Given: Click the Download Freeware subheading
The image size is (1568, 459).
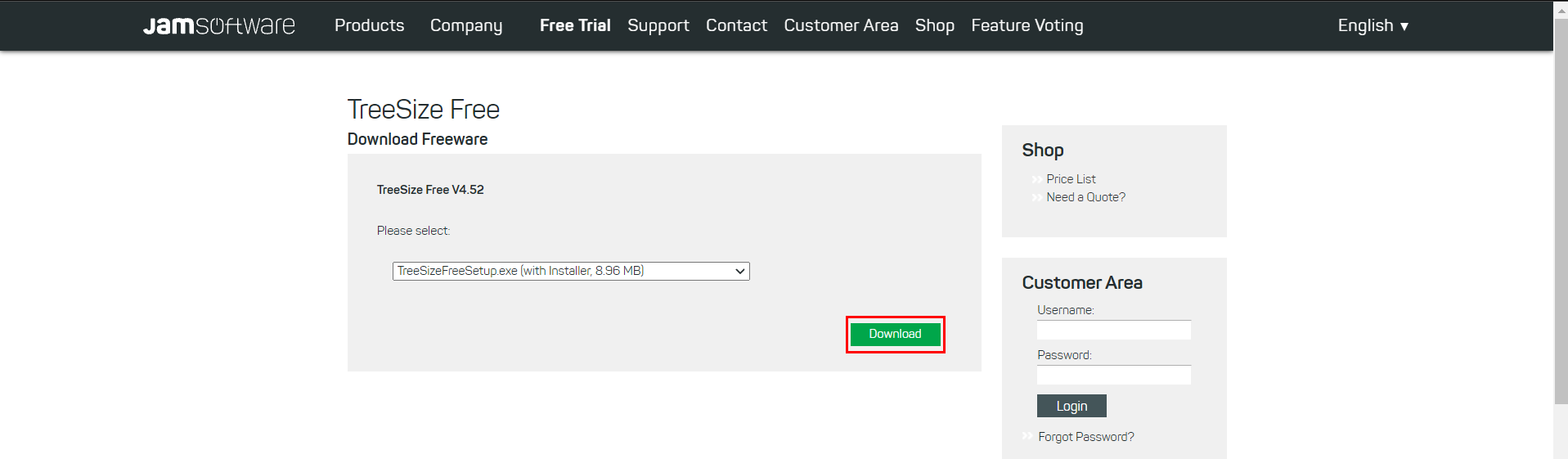Looking at the screenshot, I should (417, 139).
